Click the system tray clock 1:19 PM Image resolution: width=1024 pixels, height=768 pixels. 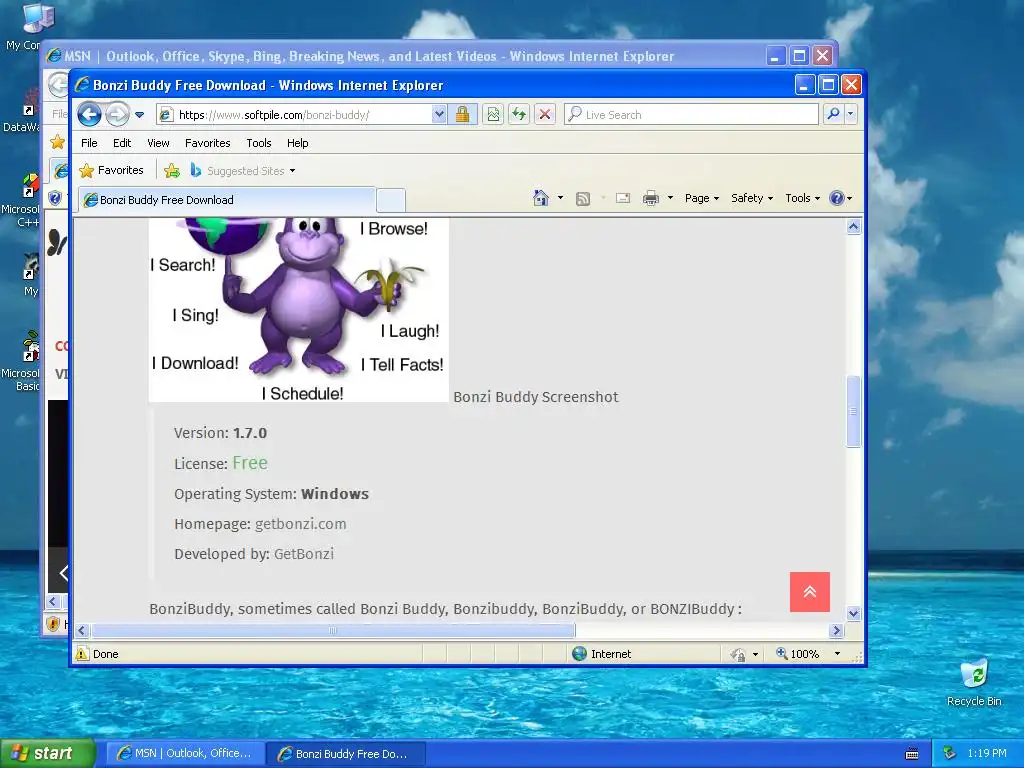pyautogui.click(x=987, y=753)
